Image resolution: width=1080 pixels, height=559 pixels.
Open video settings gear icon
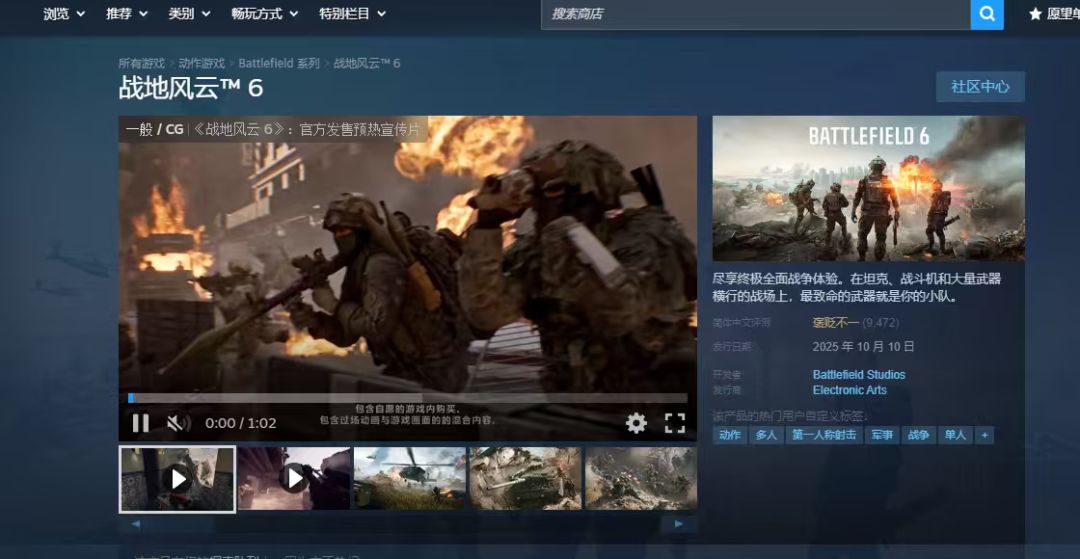(x=636, y=423)
